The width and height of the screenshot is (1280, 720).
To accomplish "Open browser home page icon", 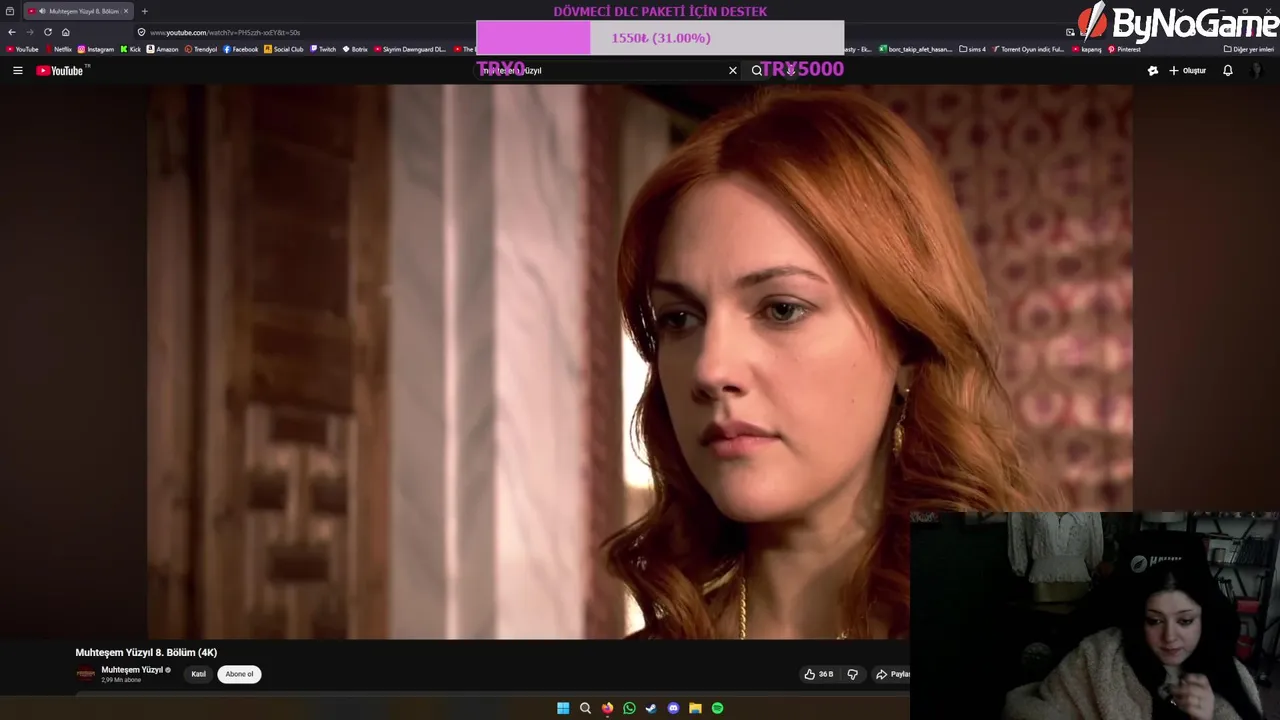I will pos(66,32).
